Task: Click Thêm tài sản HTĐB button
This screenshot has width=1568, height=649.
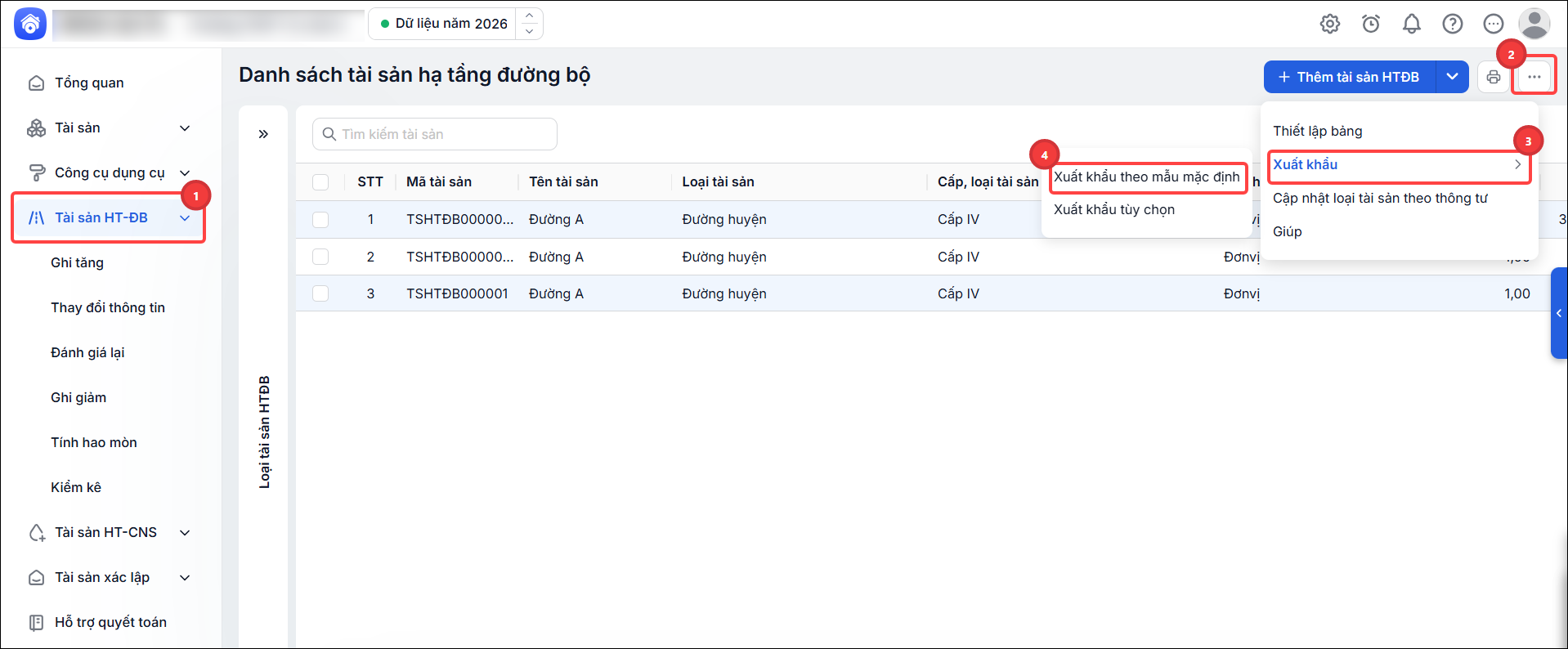Action: [x=1350, y=77]
